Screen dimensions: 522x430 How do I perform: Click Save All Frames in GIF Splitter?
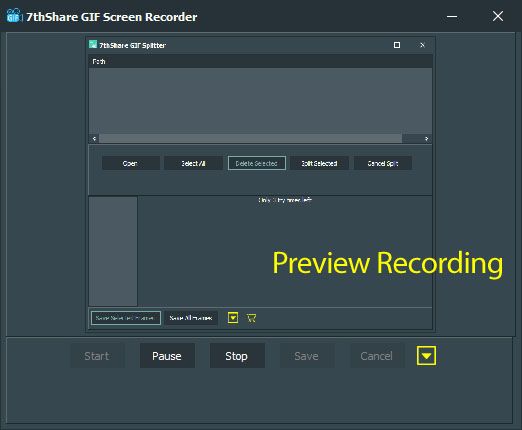191,318
